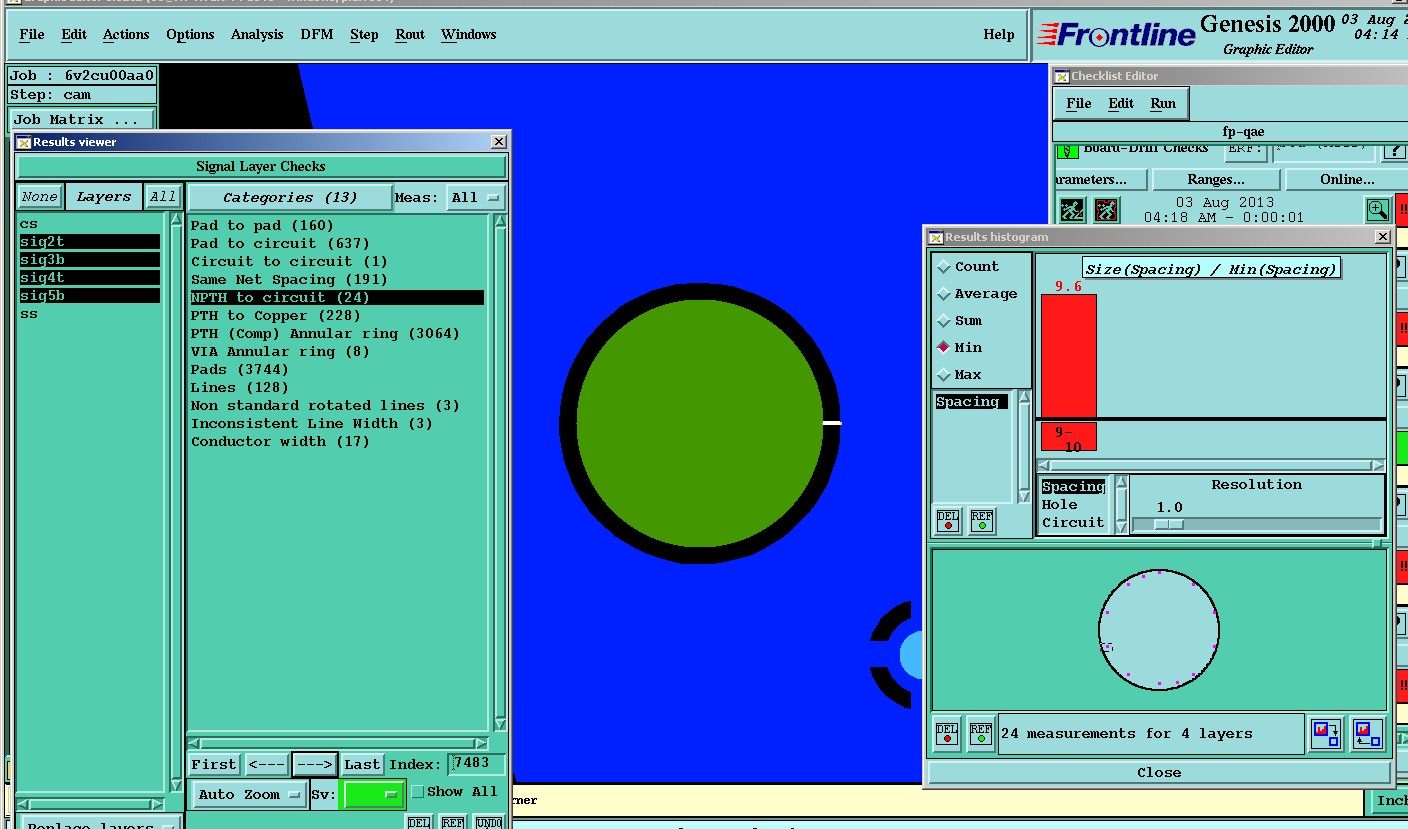Open the Auto Zoom dropdown
Viewport: 1408px width, 829px height.
250,795
